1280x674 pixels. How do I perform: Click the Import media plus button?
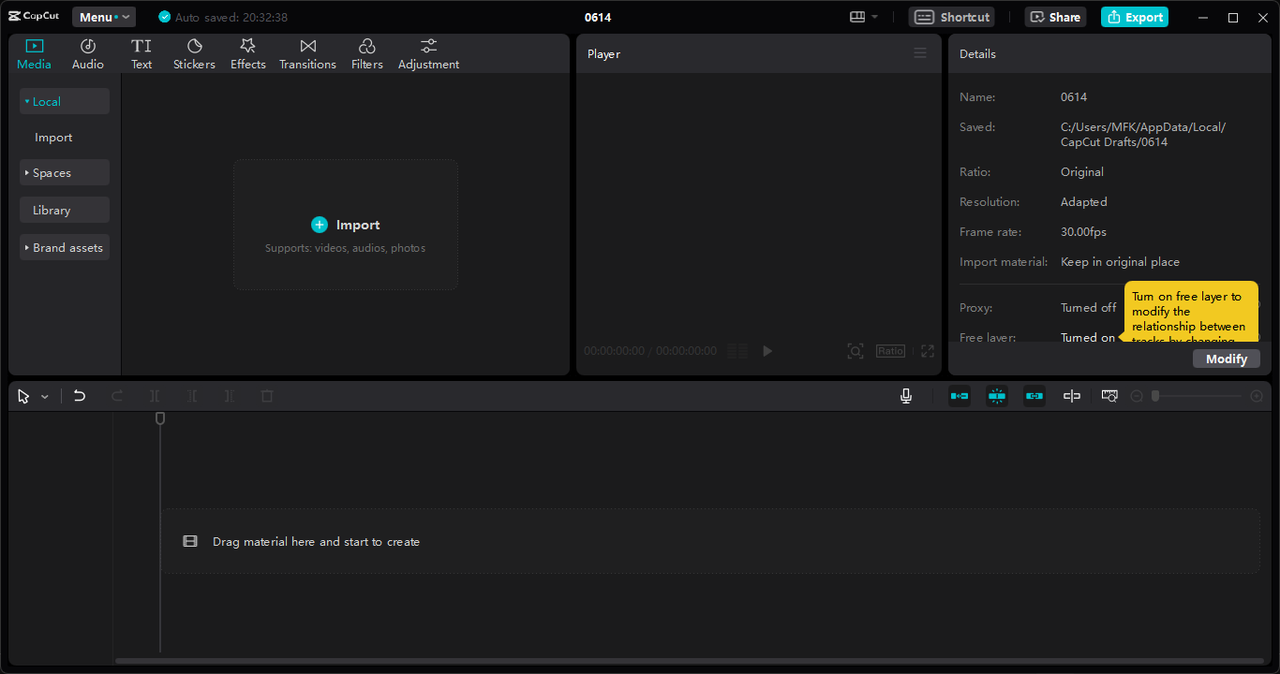[319, 225]
